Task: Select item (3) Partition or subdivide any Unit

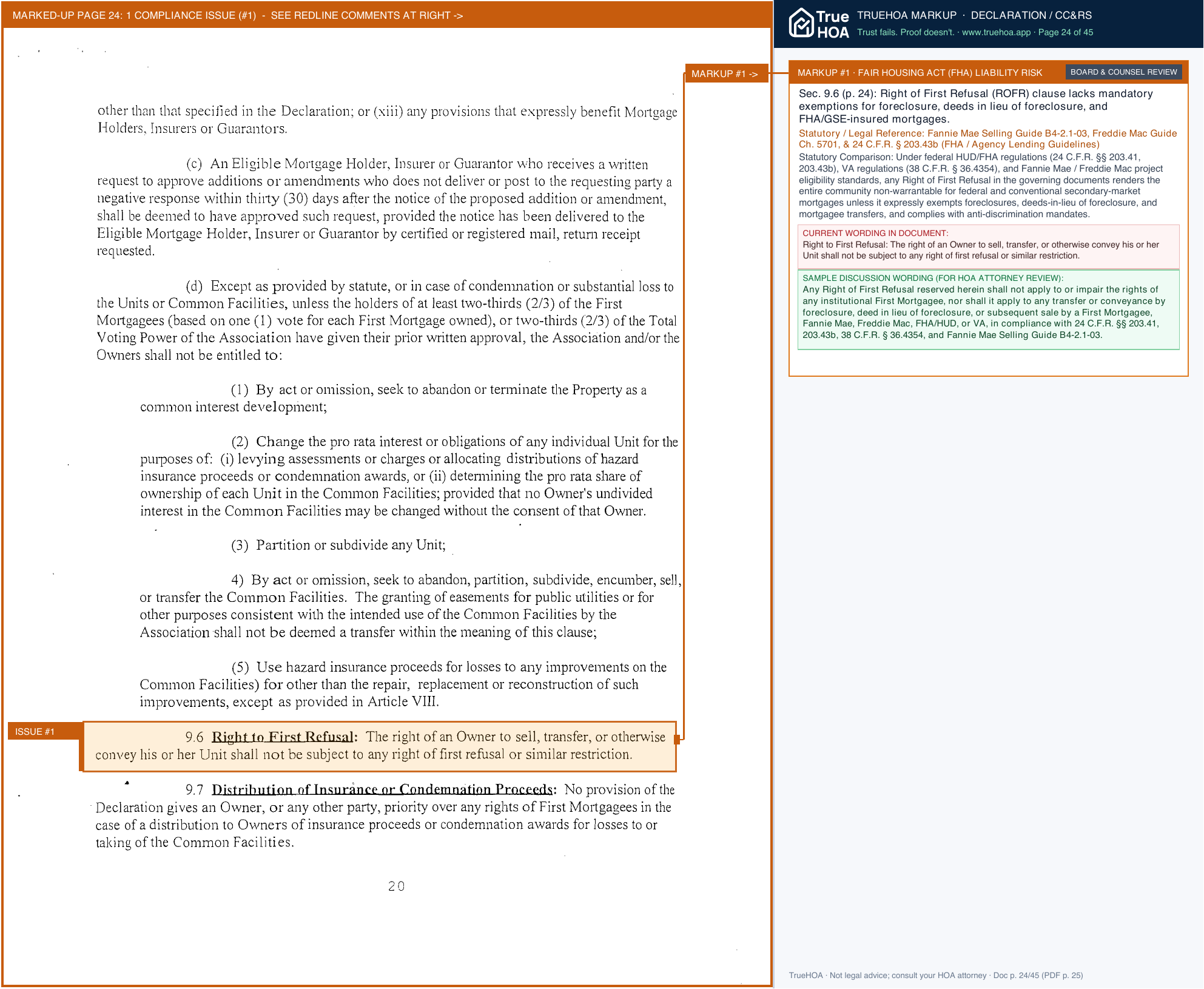Action: [x=338, y=545]
